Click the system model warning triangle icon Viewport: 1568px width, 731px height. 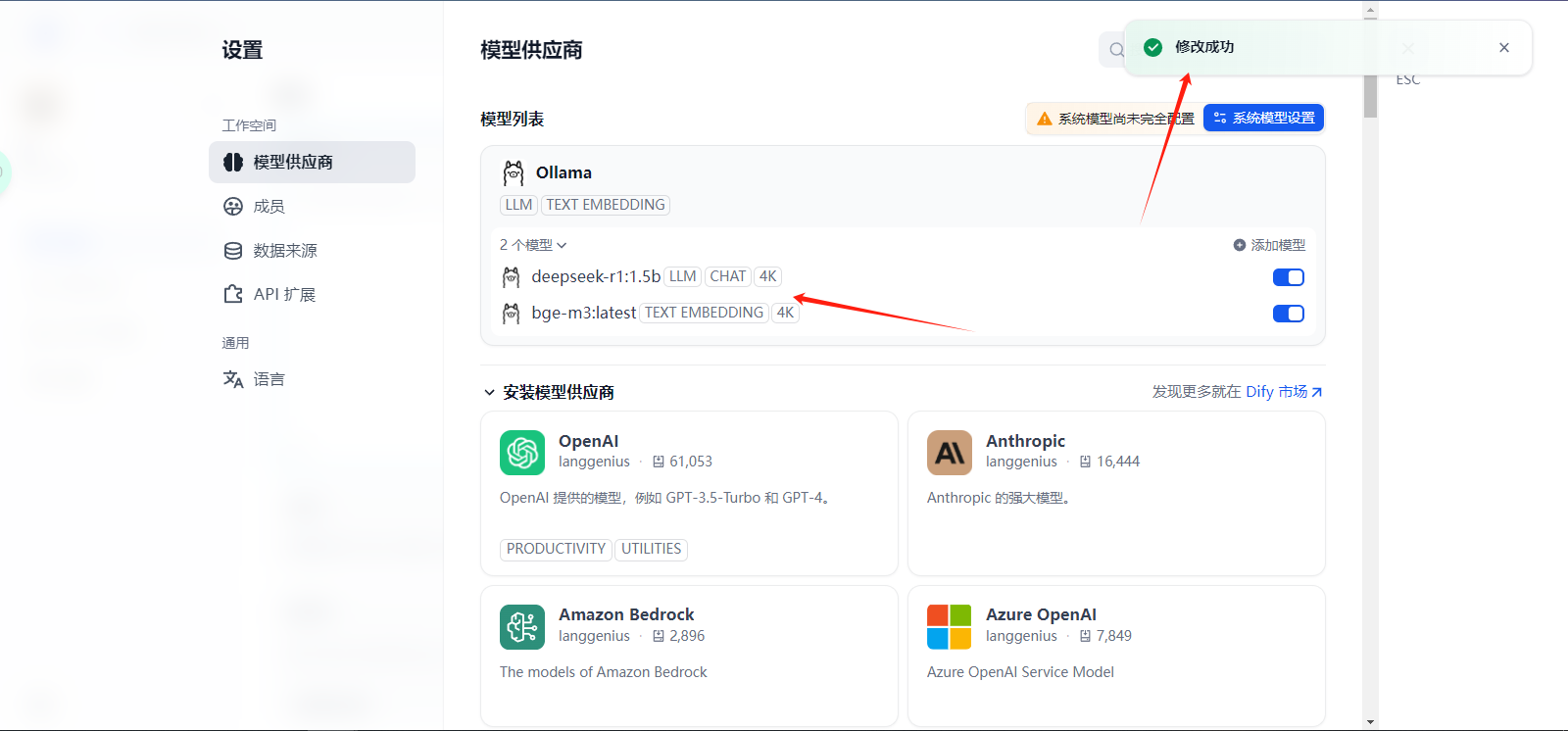(1045, 119)
